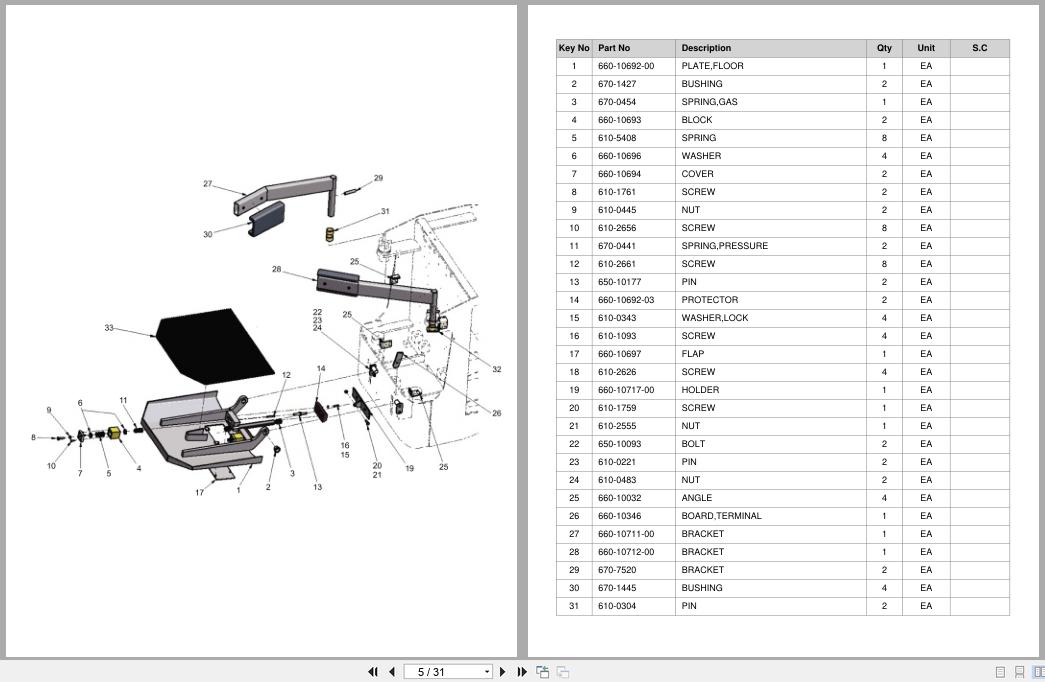1045x682 pixels.
Task: Click the Qty column header
Action: [884, 48]
